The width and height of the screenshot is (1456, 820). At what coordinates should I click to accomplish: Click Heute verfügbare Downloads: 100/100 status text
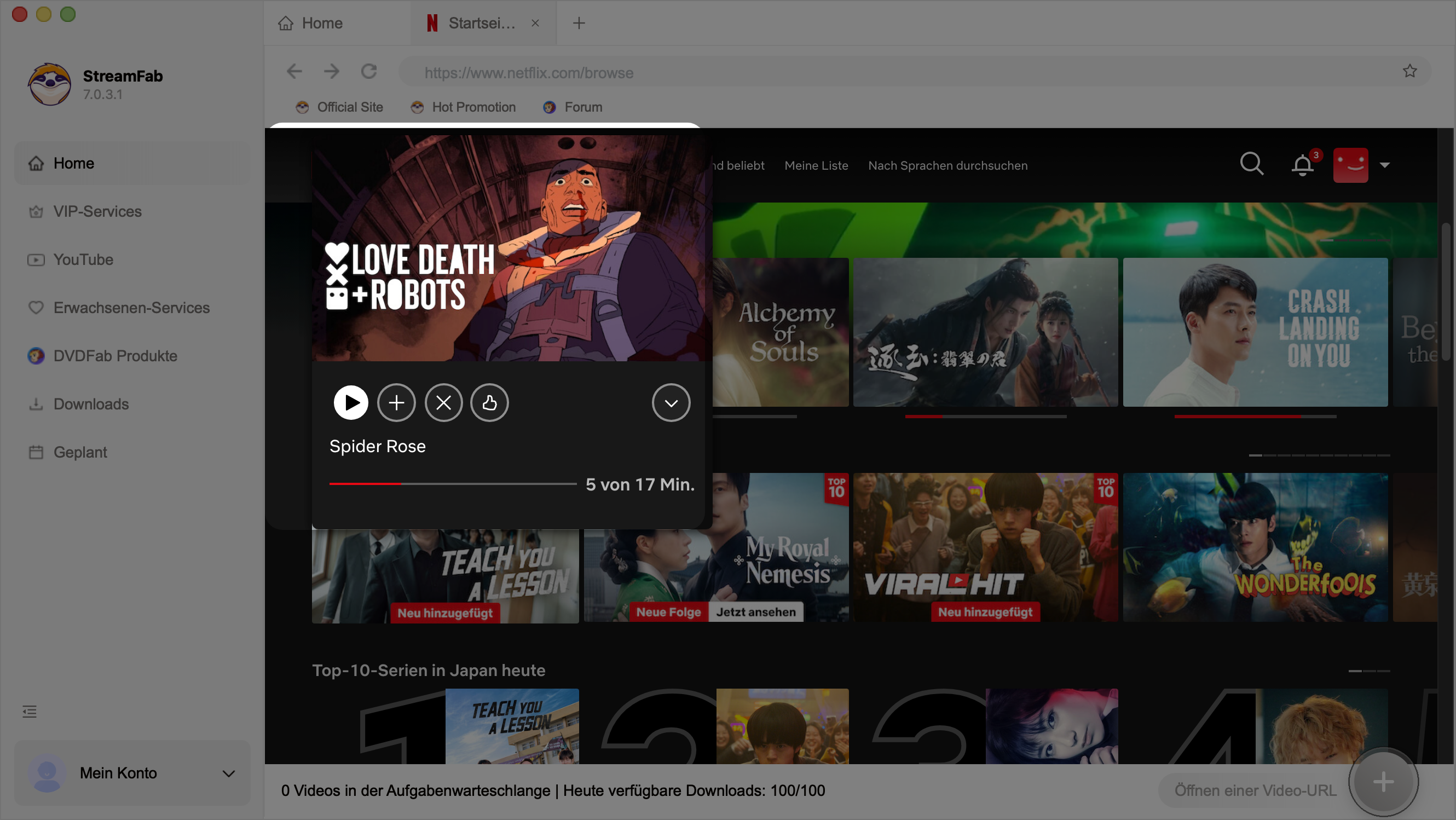click(x=694, y=790)
